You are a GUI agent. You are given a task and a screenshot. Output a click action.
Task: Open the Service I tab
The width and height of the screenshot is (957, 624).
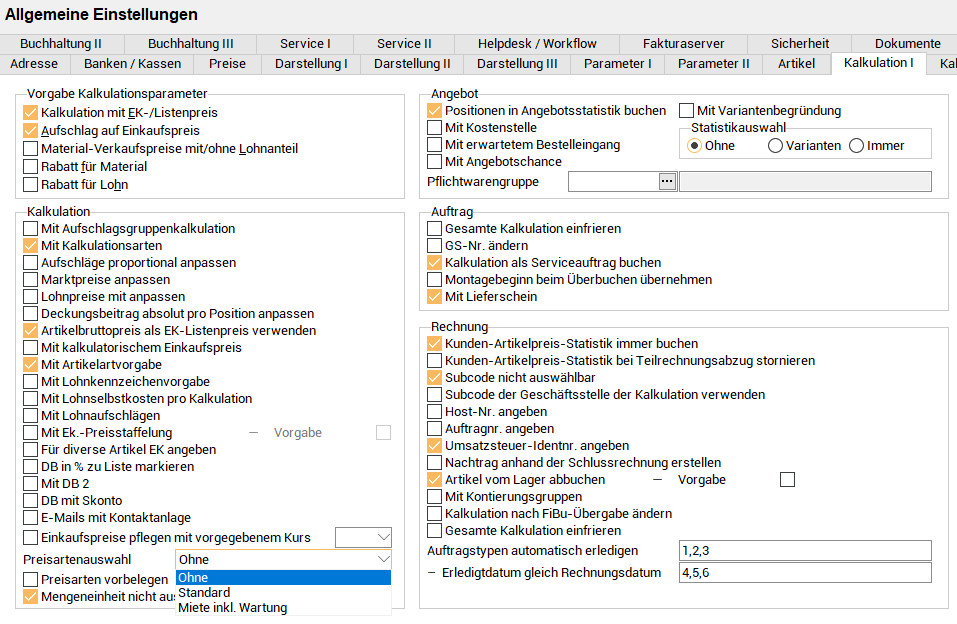(x=305, y=43)
